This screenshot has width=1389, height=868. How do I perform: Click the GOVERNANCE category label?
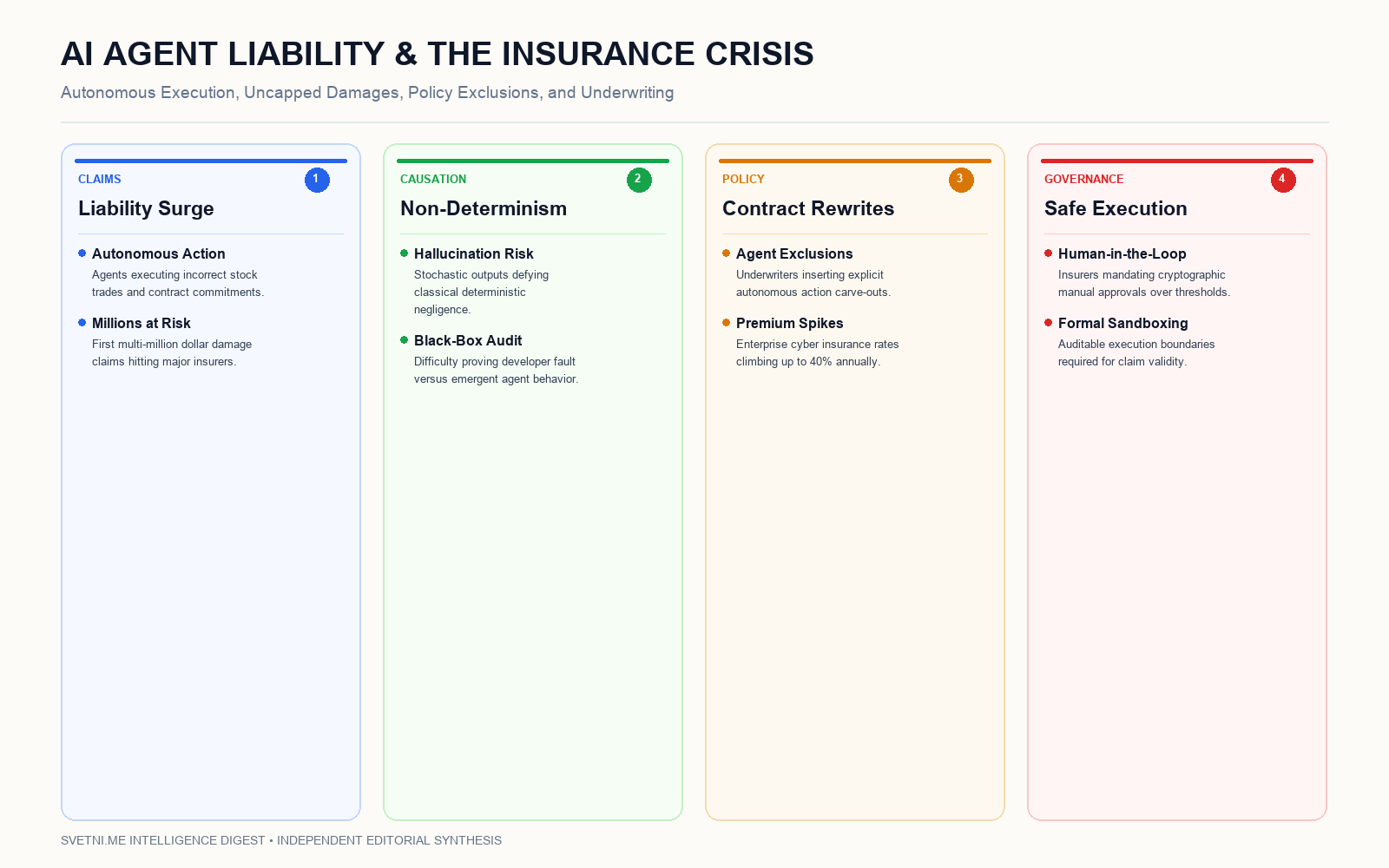1083,179
